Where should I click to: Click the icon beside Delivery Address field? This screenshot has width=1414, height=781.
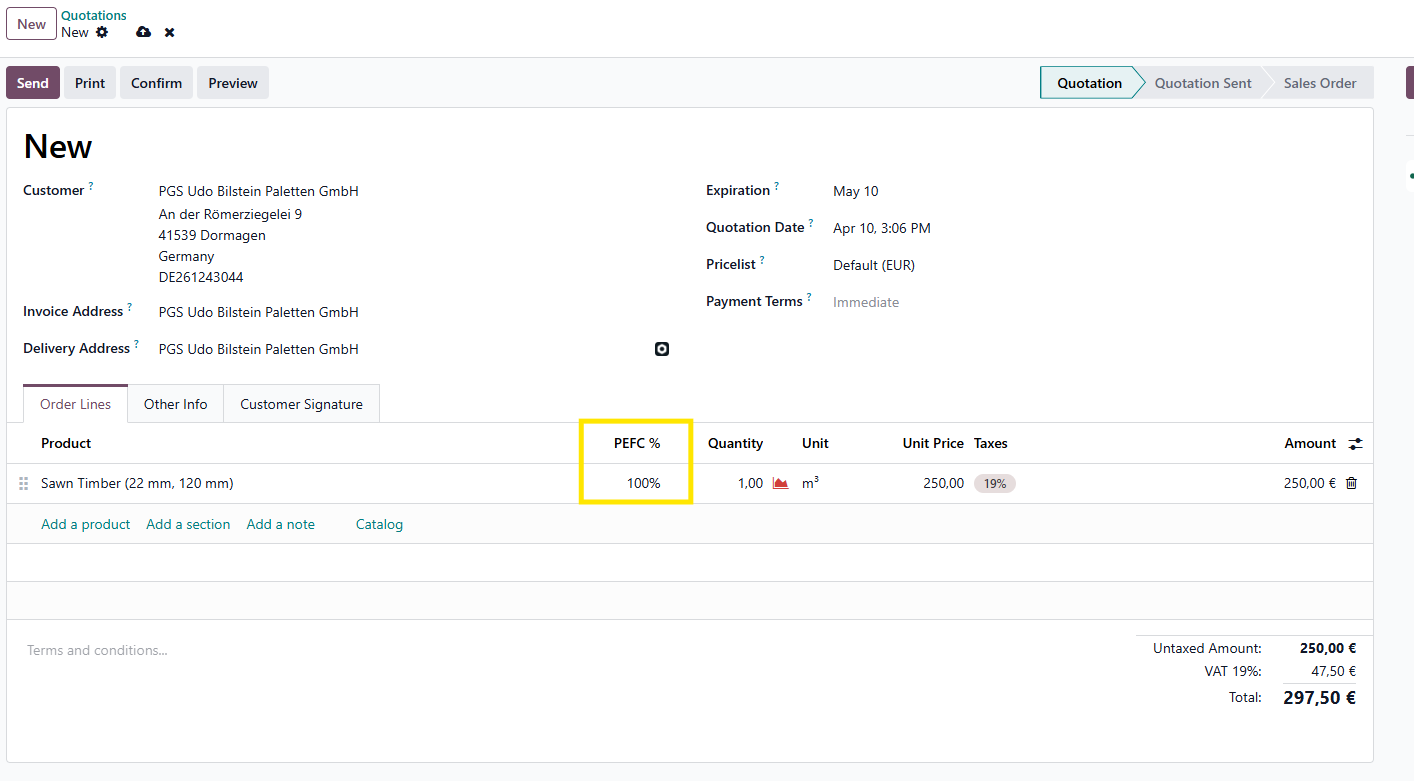[662, 349]
